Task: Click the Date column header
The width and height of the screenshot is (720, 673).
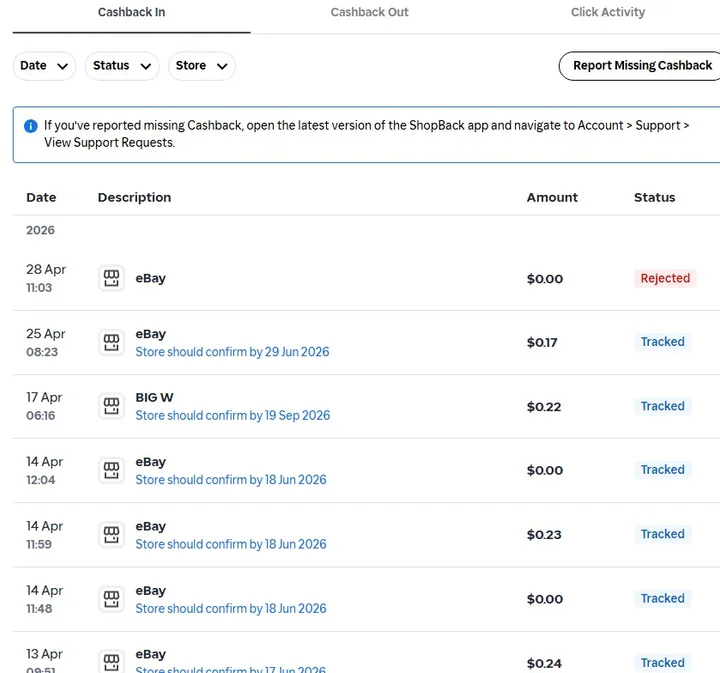Action: point(41,197)
